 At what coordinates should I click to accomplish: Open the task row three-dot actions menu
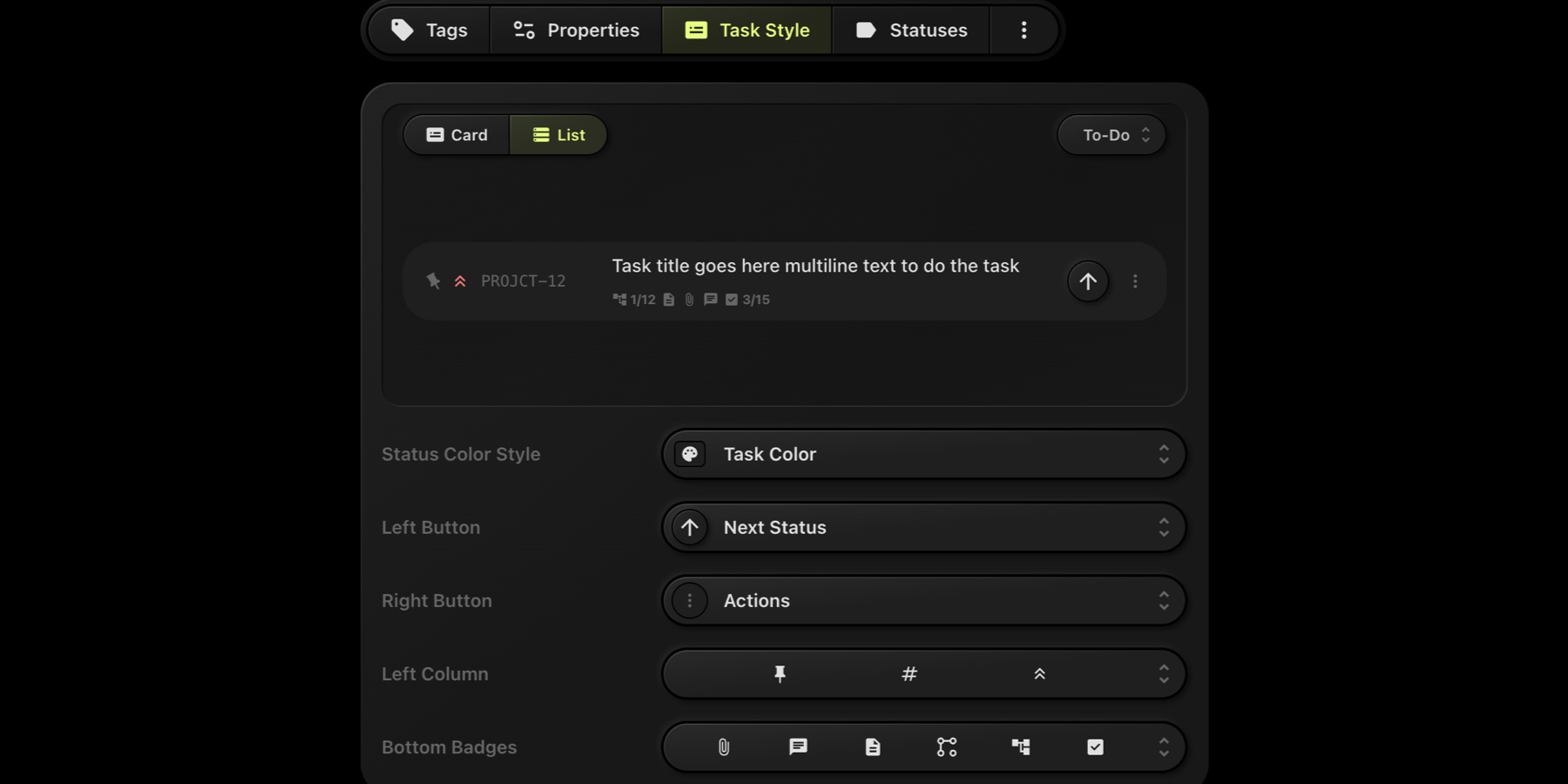click(1135, 281)
